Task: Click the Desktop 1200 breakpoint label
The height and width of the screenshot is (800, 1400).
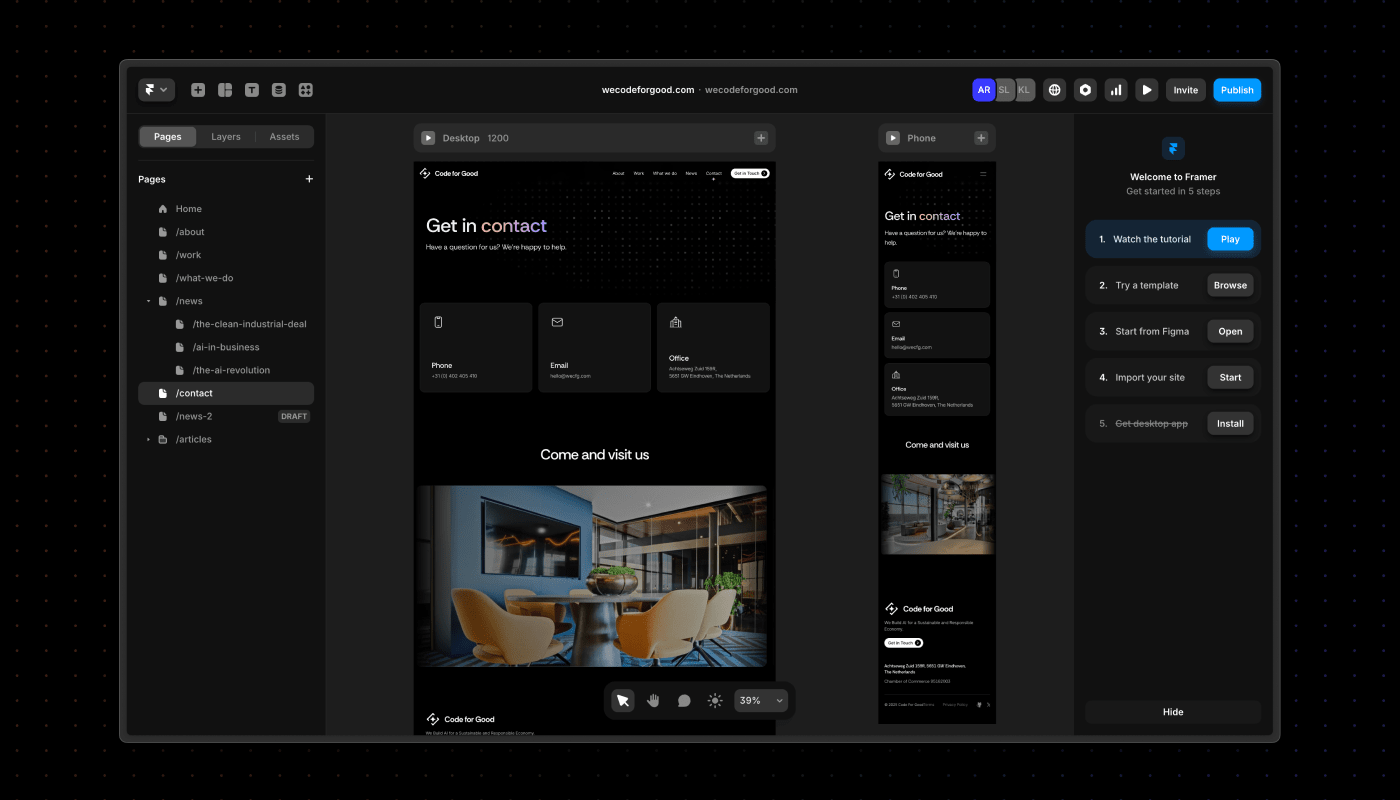Action: (x=476, y=138)
